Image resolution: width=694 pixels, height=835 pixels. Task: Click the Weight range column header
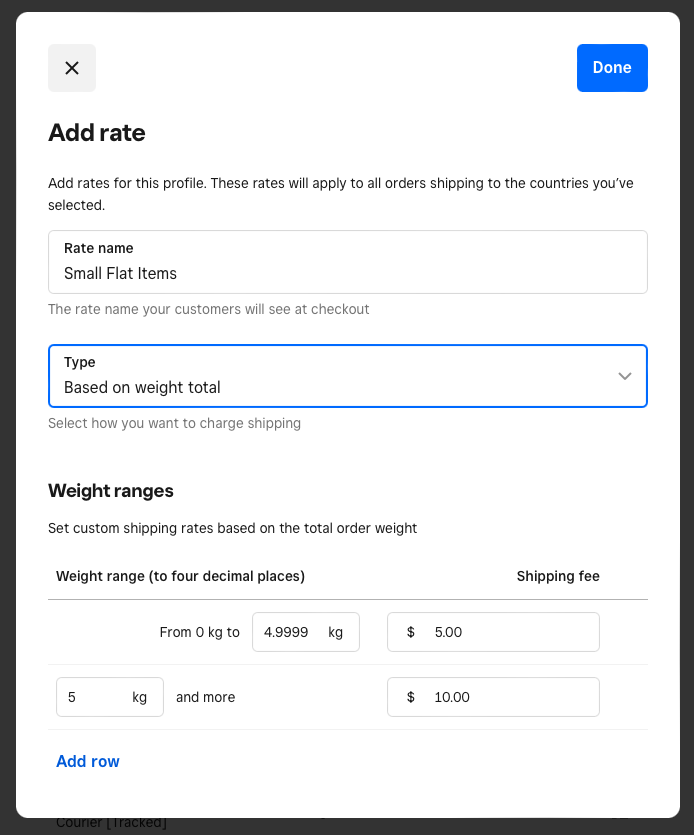[181, 576]
